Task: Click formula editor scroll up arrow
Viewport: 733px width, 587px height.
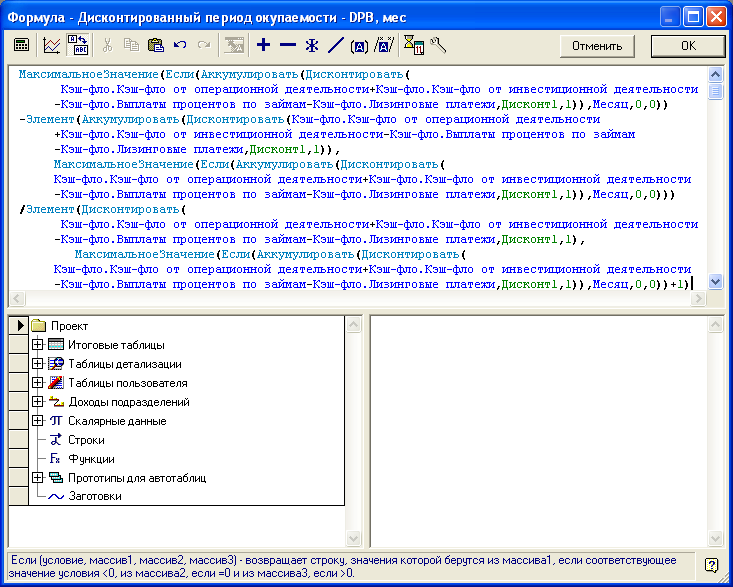Action: (x=715, y=74)
